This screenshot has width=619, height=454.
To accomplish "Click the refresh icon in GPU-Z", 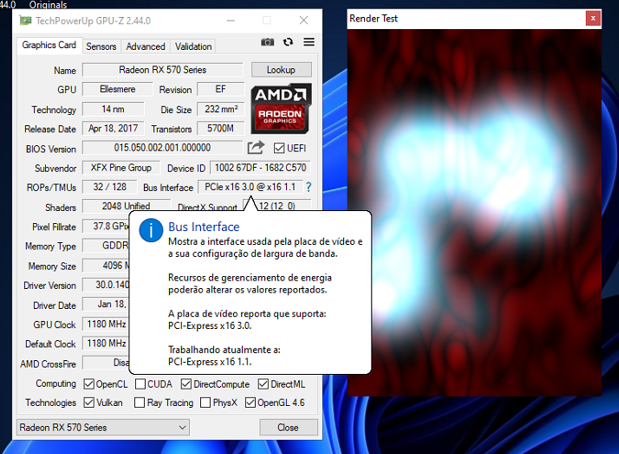I will (x=288, y=42).
